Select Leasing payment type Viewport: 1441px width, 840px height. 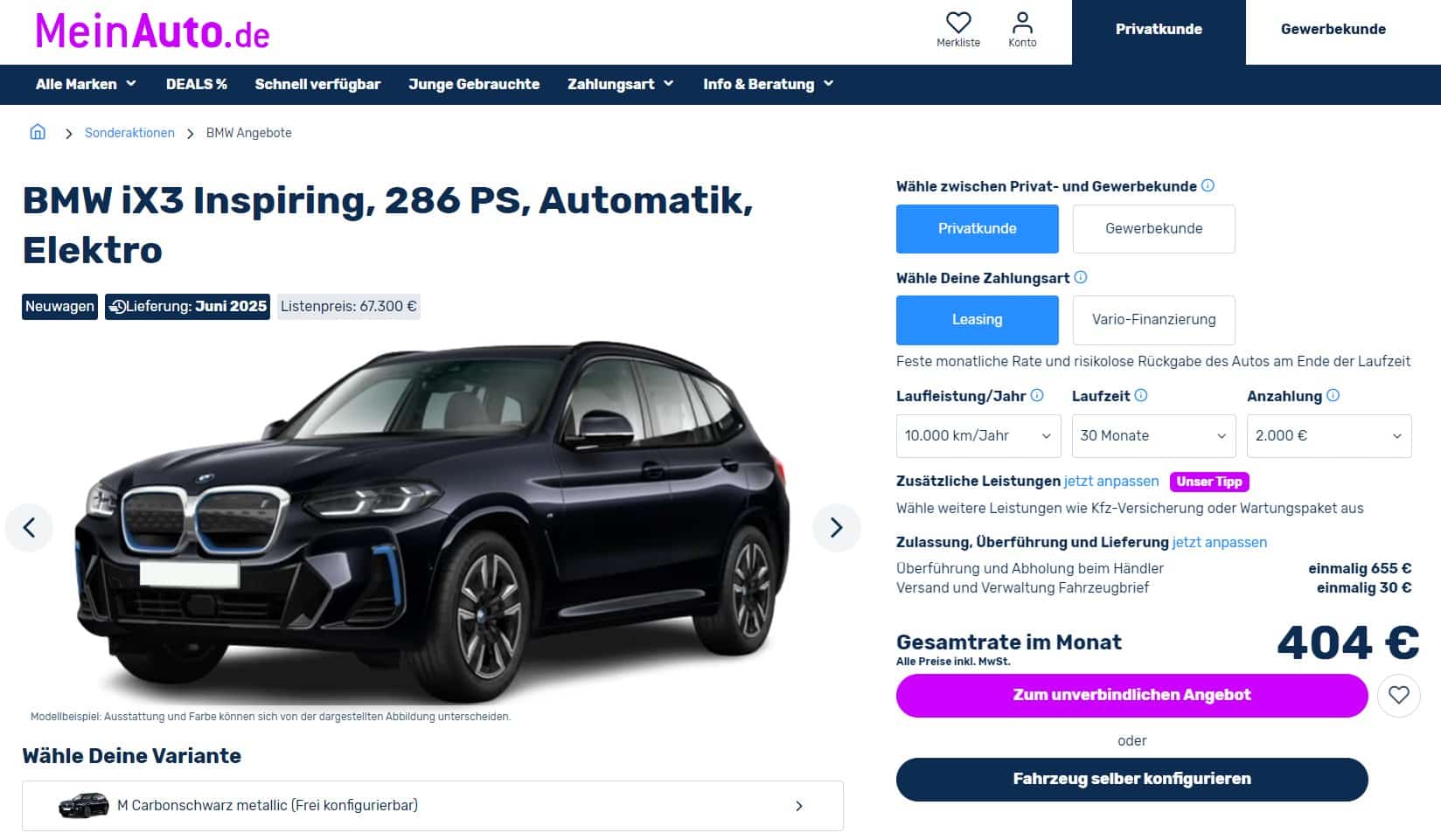coord(977,320)
